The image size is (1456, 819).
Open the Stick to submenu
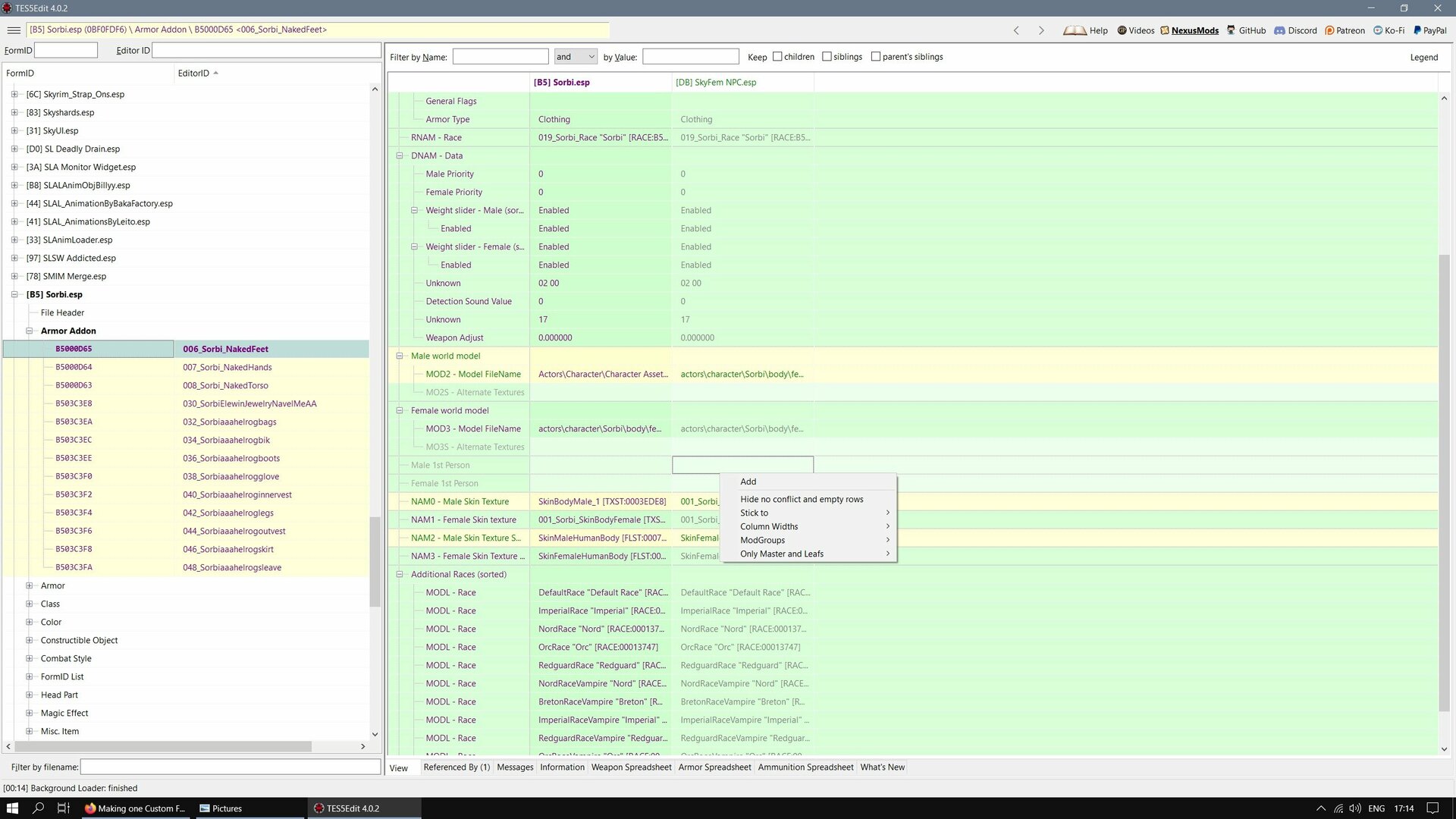808,513
